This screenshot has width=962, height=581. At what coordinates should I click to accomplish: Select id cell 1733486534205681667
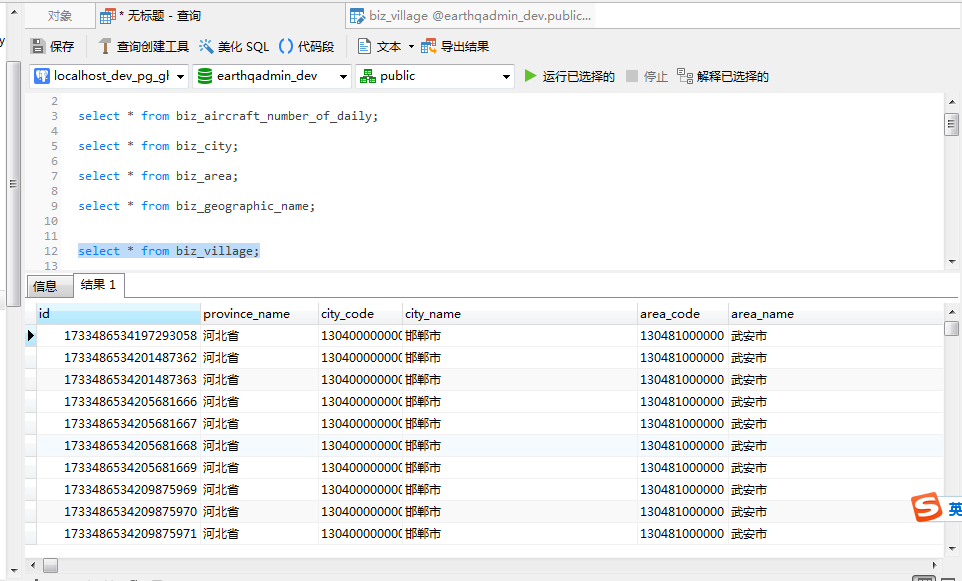point(118,424)
